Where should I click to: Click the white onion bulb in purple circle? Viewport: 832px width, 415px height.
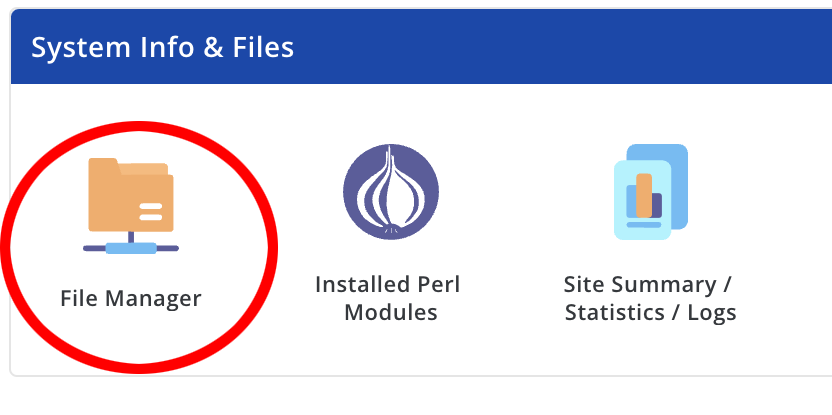391,191
